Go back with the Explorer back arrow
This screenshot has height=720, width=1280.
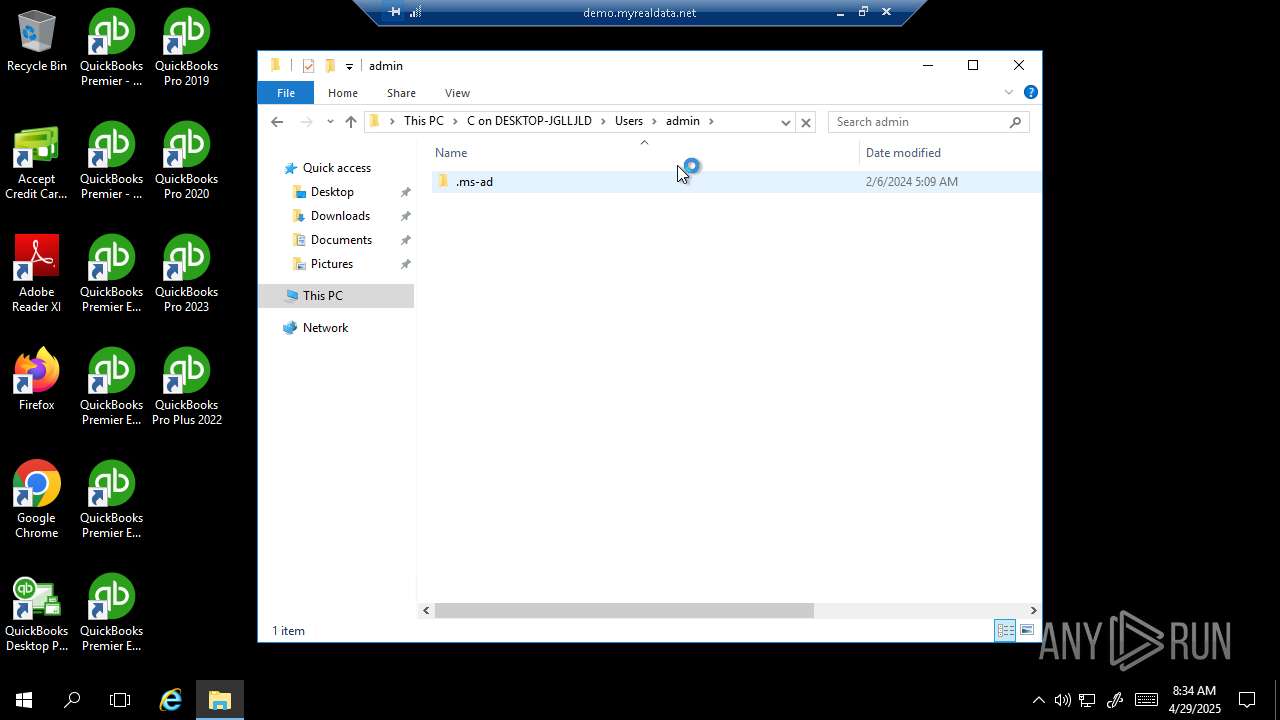[277, 122]
